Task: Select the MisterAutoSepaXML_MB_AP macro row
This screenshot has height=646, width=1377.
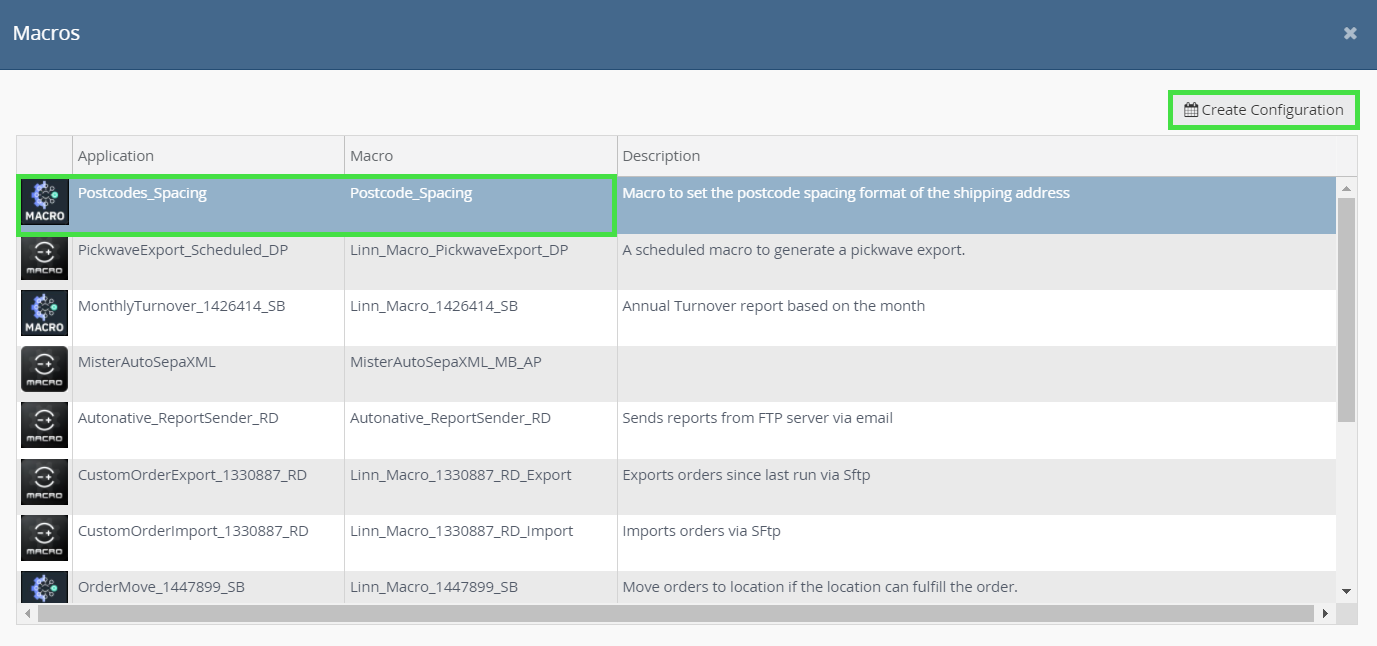Action: pos(677,374)
